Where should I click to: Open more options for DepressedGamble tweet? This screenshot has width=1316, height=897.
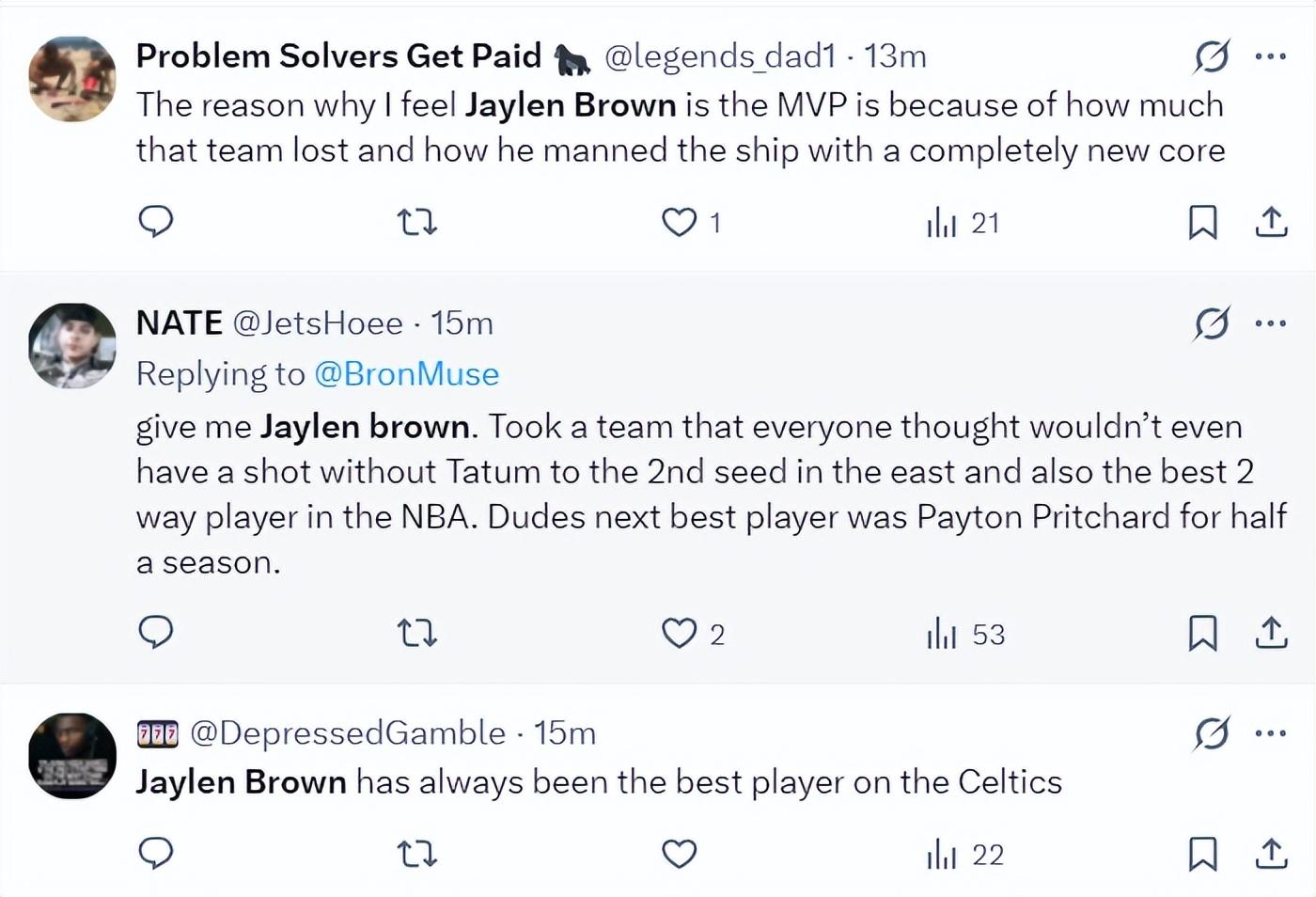click(1271, 733)
